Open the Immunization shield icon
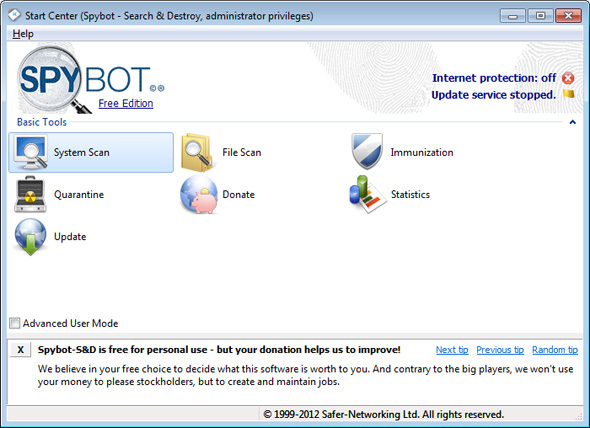The image size is (590, 428). [x=366, y=151]
